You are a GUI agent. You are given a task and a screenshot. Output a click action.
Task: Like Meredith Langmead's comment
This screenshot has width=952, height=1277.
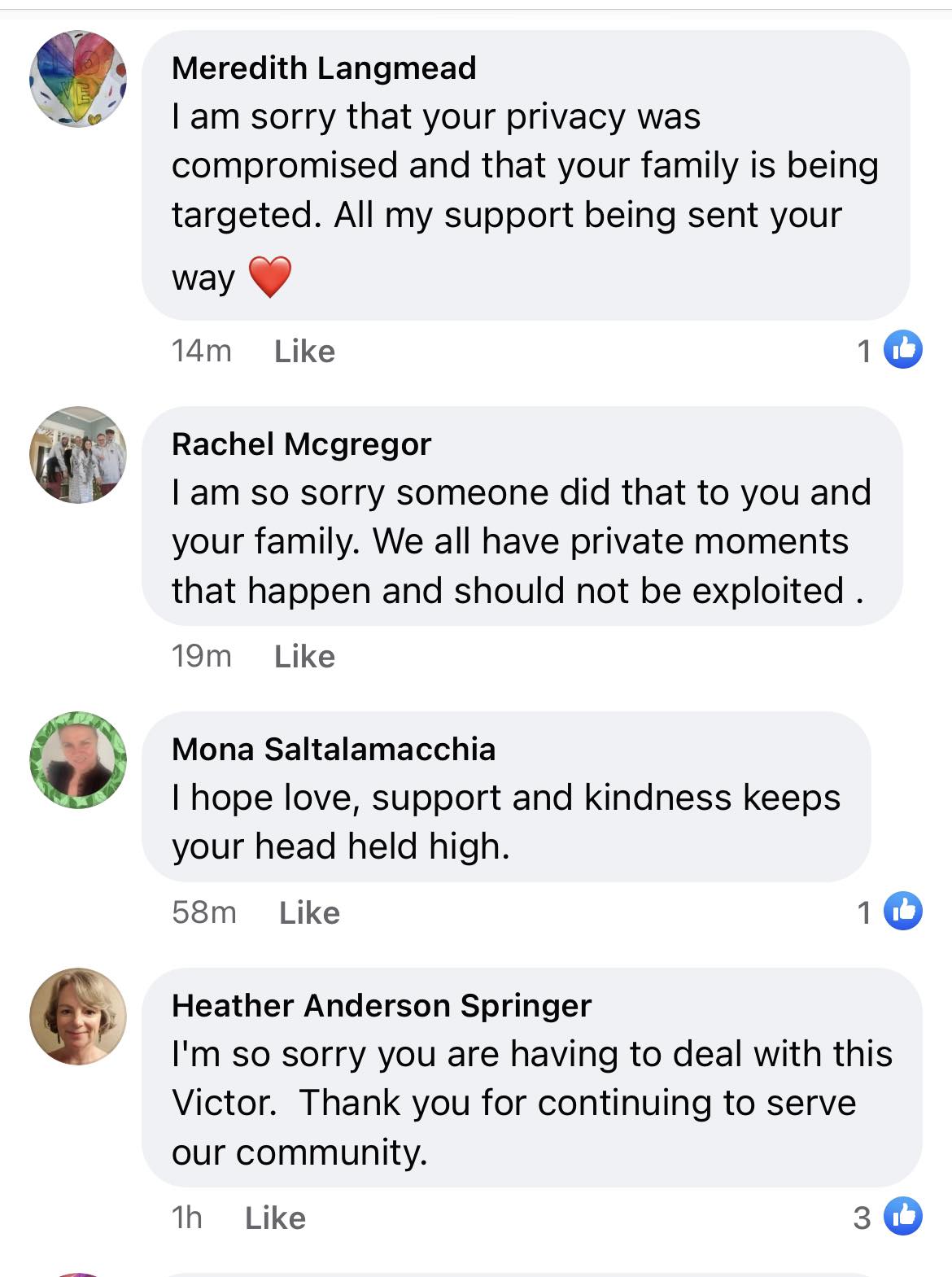point(304,352)
